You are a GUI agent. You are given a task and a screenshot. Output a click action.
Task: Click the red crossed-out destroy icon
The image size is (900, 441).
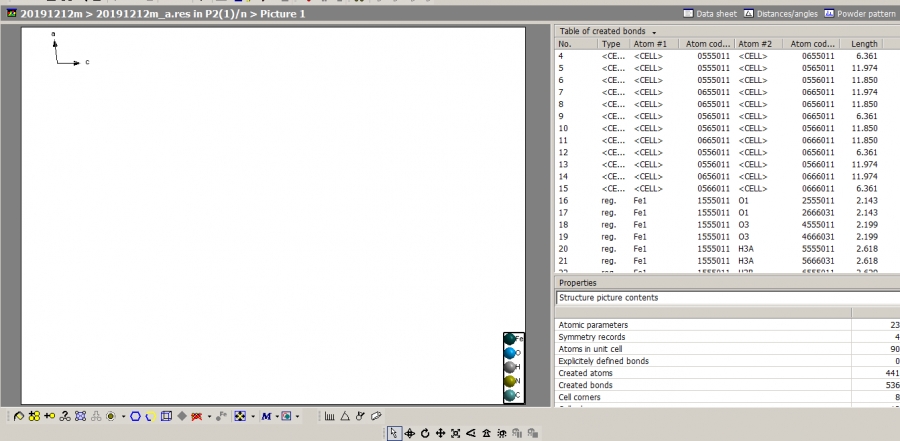pos(198,415)
